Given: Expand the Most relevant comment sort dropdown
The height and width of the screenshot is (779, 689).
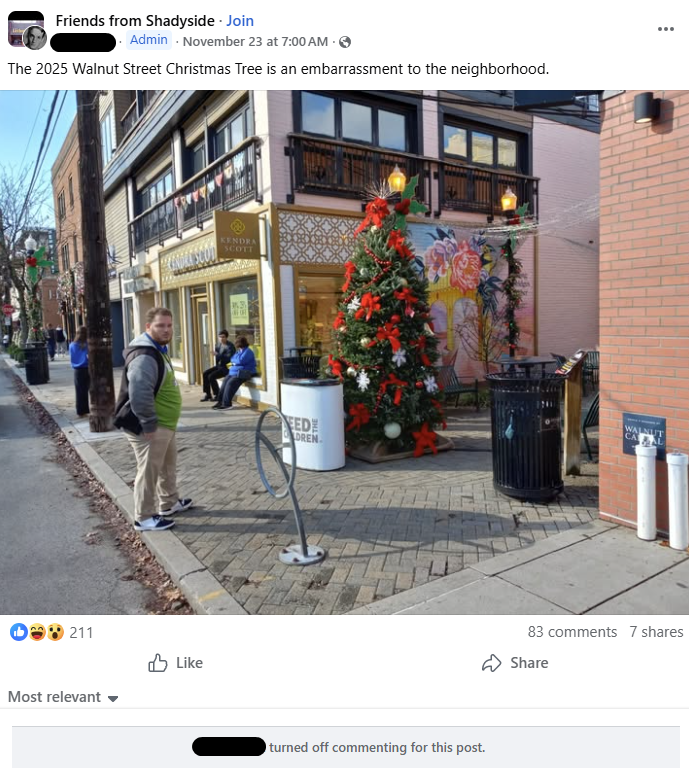Looking at the screenshot, I should (63, 697).
